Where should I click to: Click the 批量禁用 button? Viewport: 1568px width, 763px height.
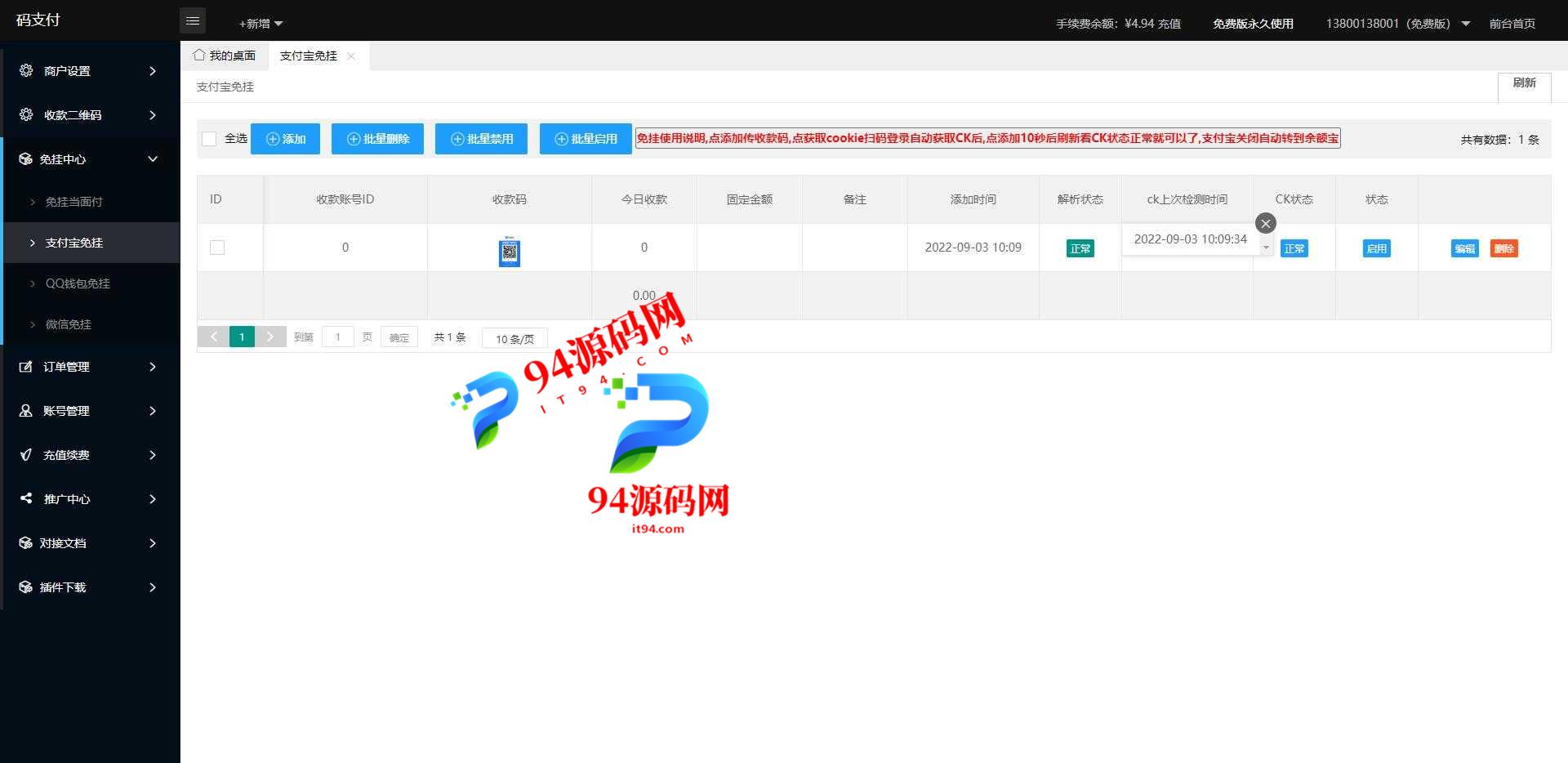point(481,139)
